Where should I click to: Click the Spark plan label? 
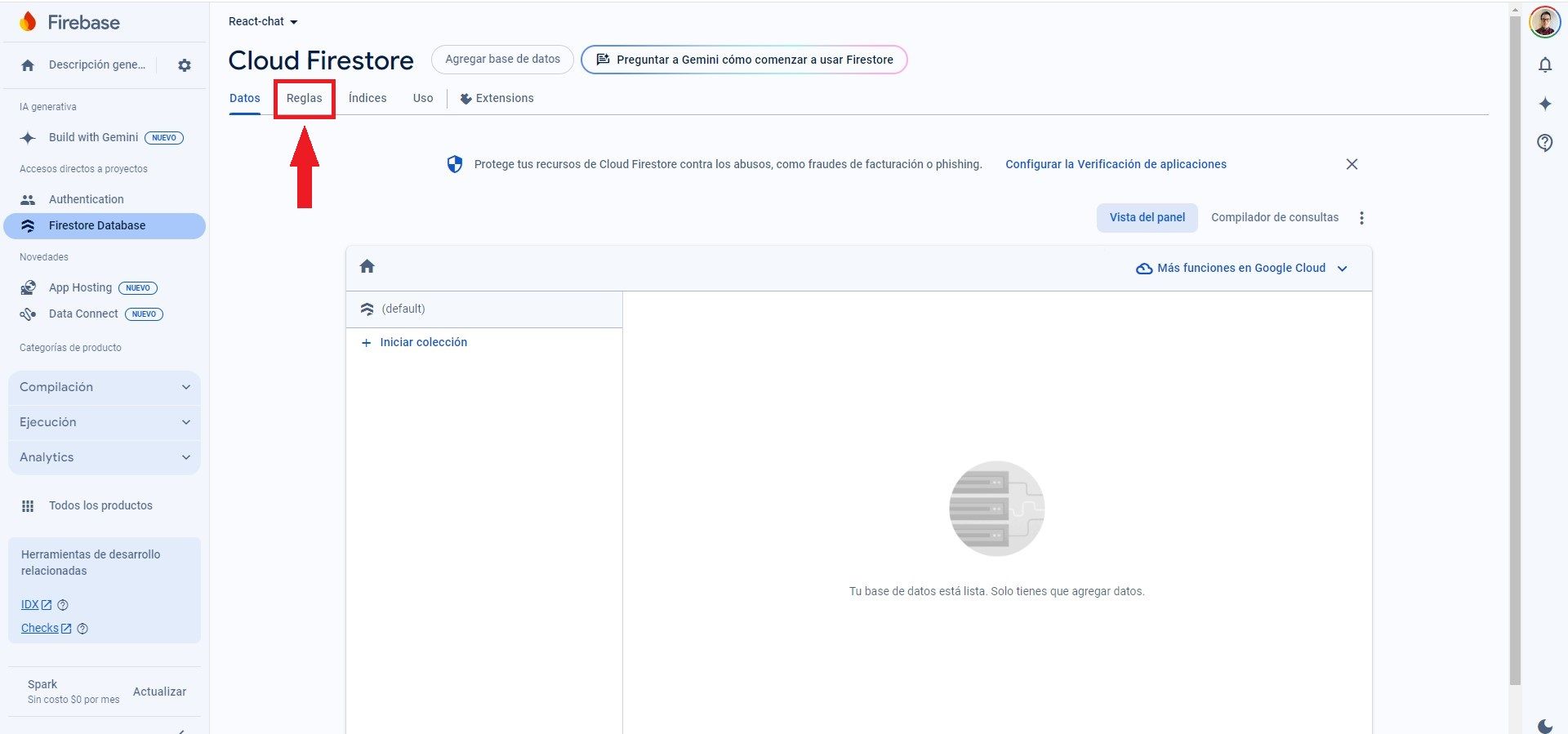click(x=42, y=685)
